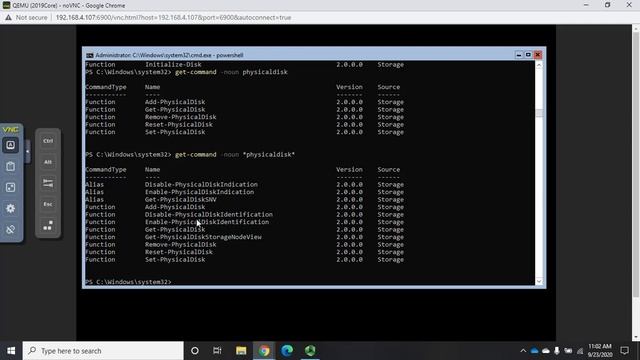Send Ctrl+Alt+Del from extra keys
The height and width of the screenshot is (360, 640).
point(48,225)
